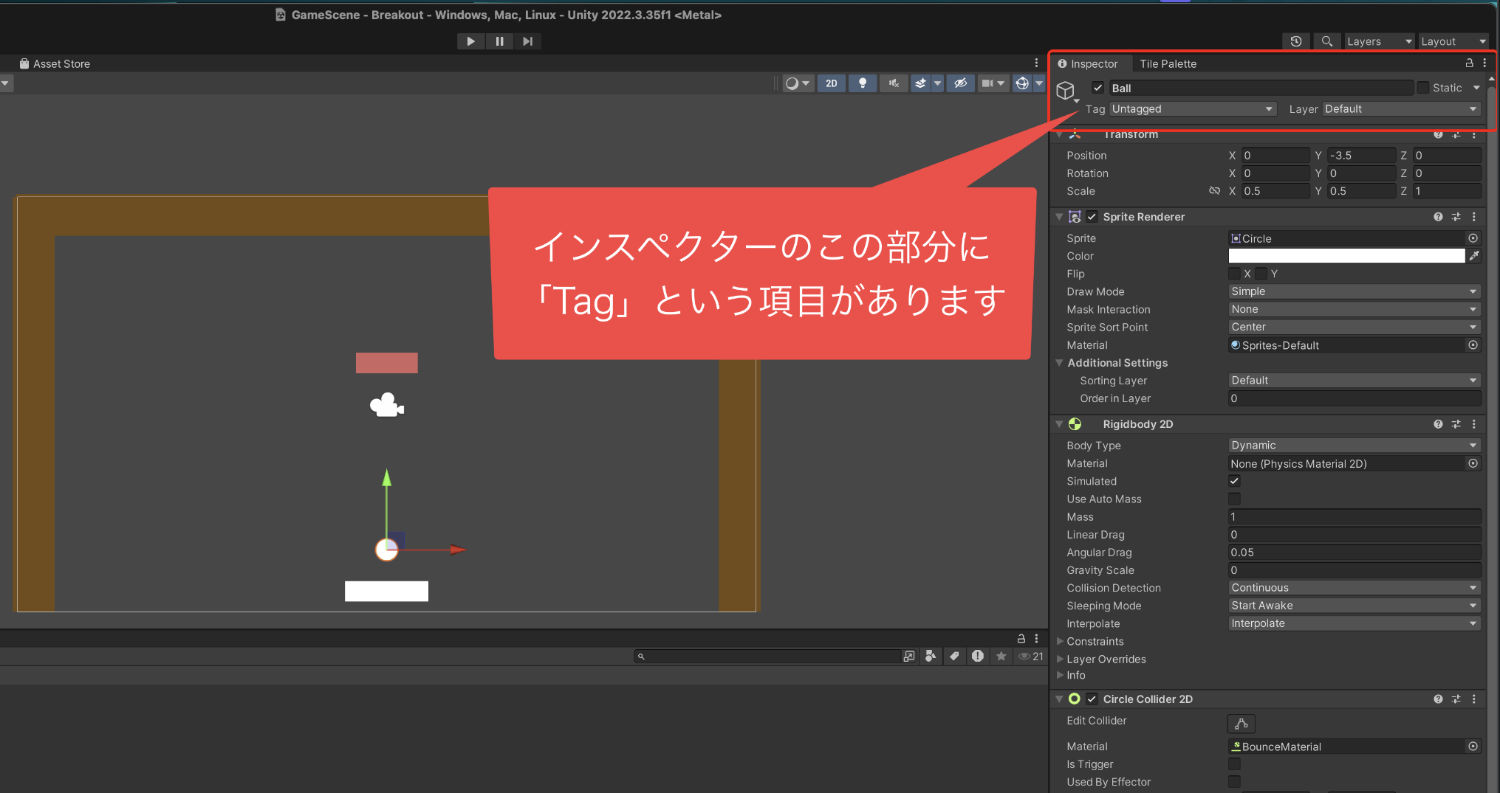Open the Tag Untagged dropdown
The width and height of the screenshot is (1500, 793).
click(1193, 109)
